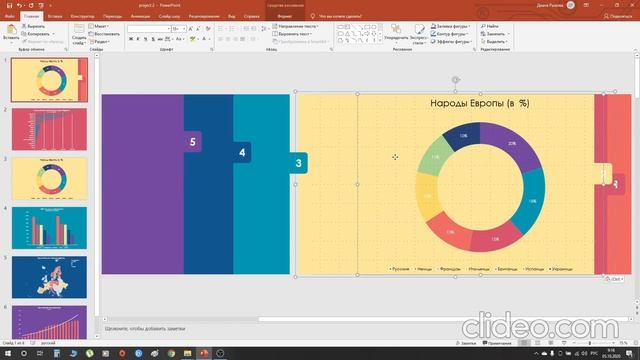Switch to Normal view in status bar
The width and height of the screenshot is (640, 360).
(x=525, y=343)
